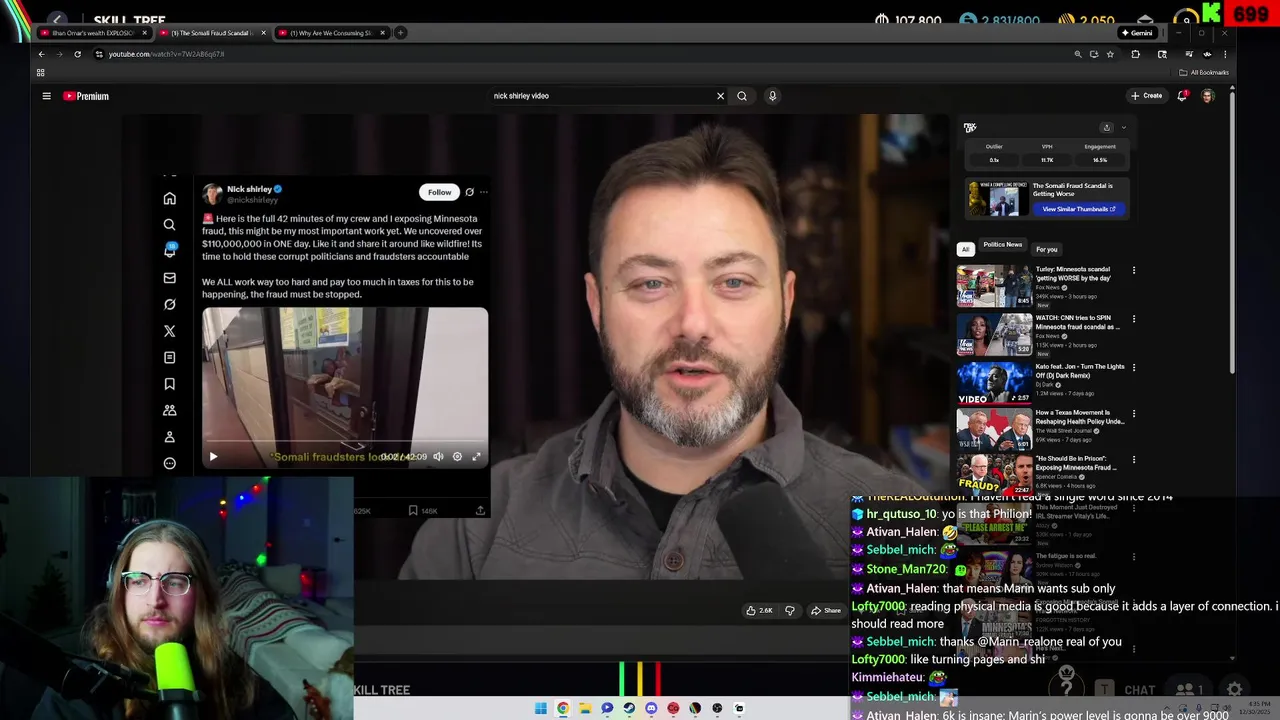Open Chrome from the taskbar

click(563, 708)
